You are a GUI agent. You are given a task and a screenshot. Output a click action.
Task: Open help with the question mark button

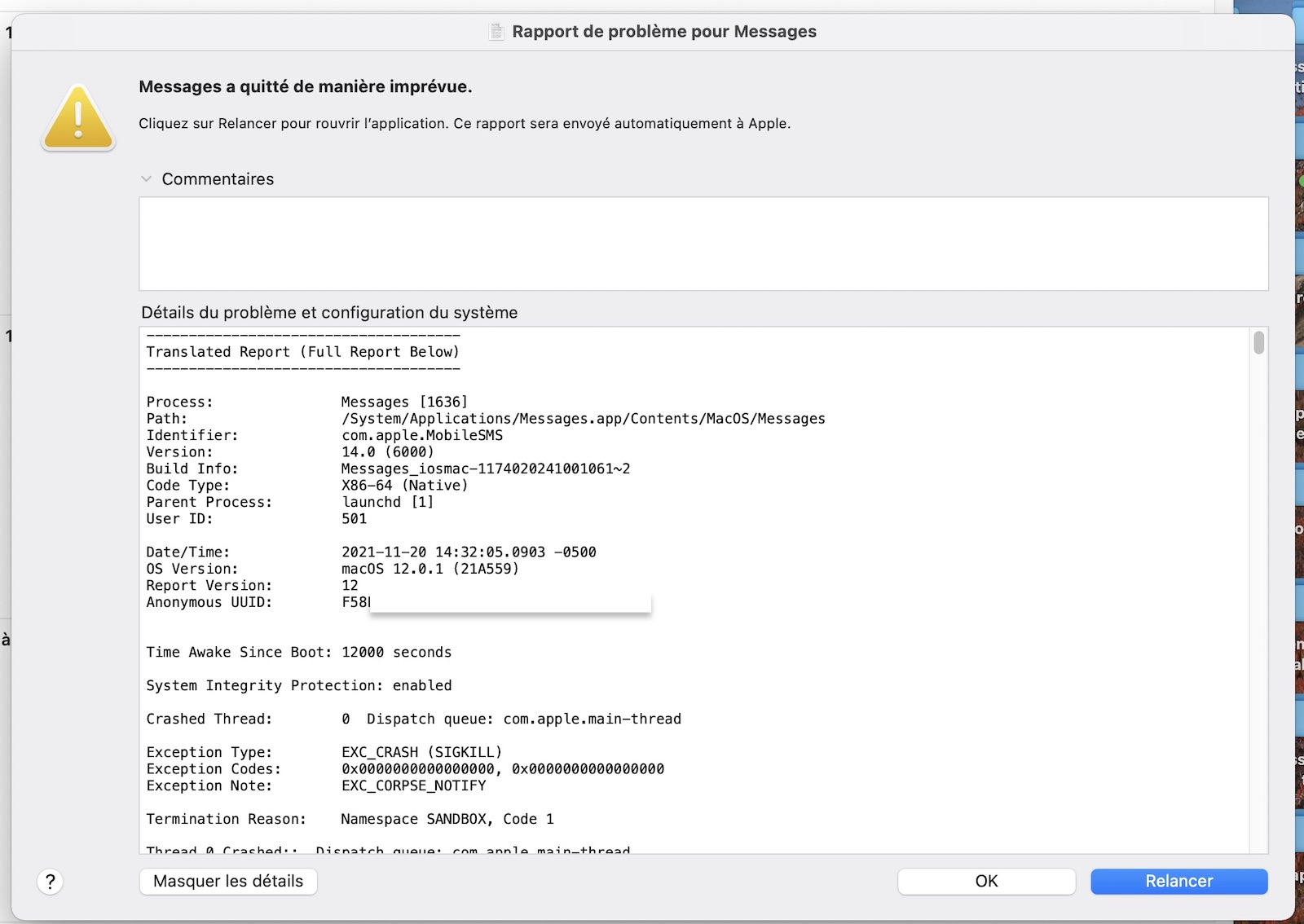click(x=50, y=881)
